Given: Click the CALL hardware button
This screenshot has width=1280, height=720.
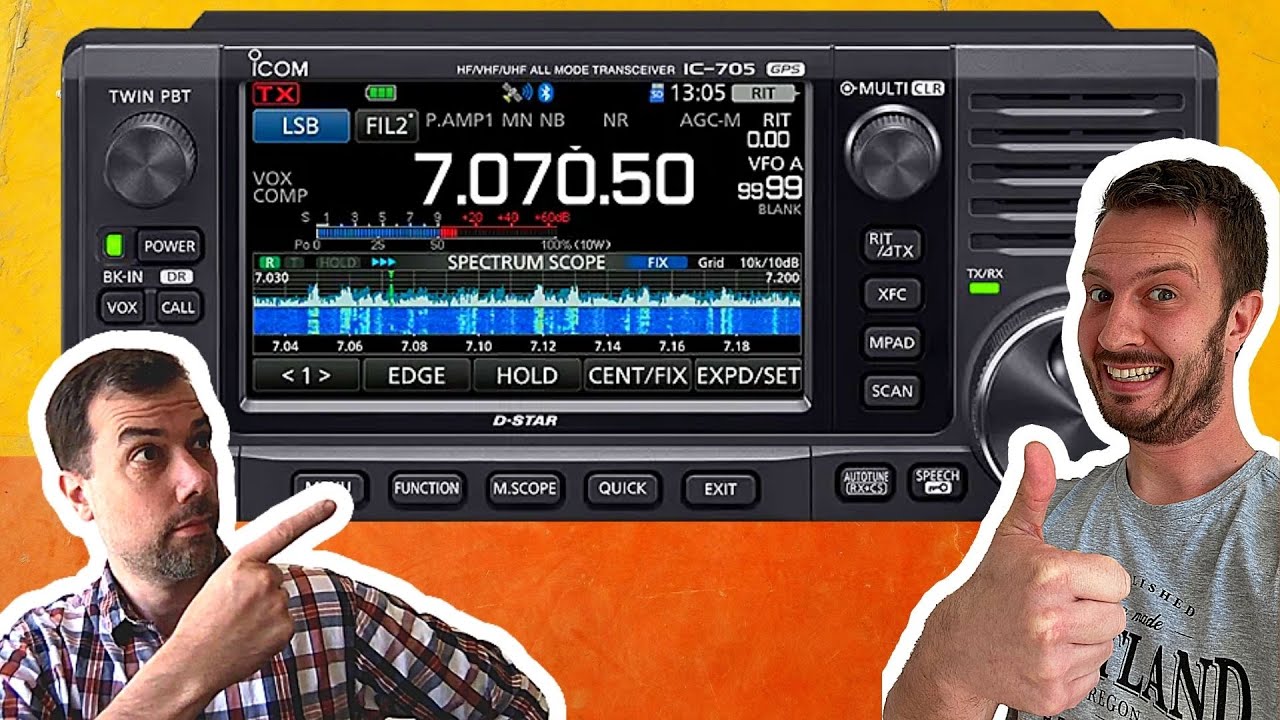Looking at the screenshot, I should [178, 307].
